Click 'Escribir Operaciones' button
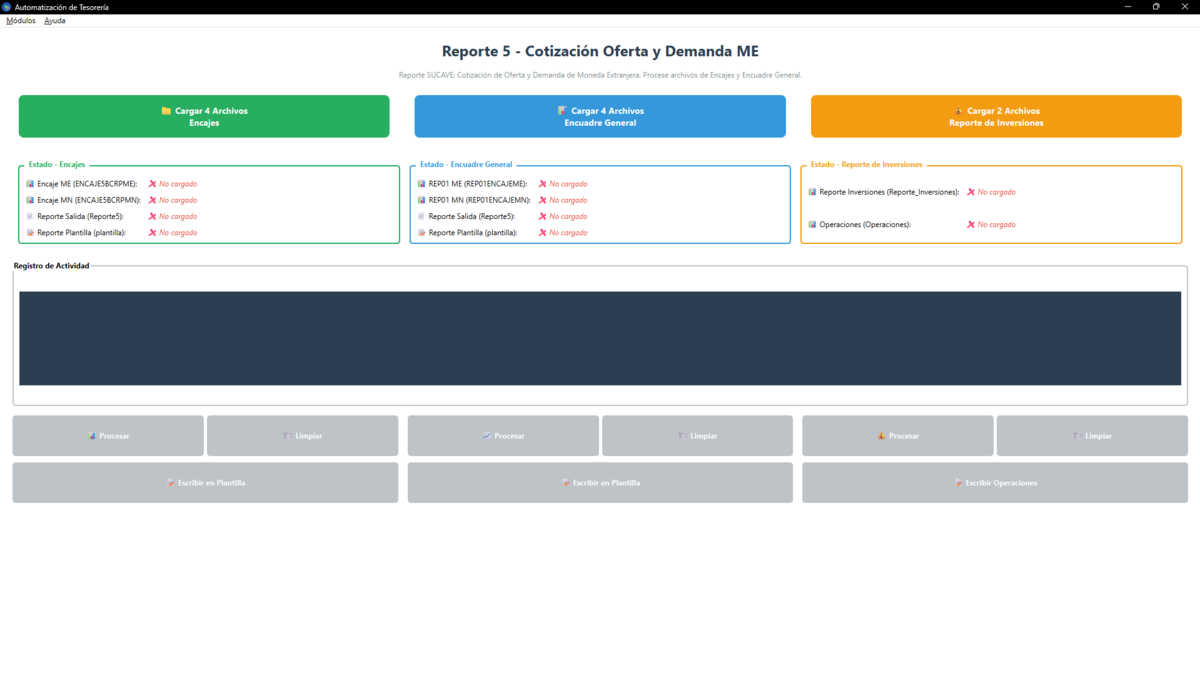 click(x=995, y=482)
